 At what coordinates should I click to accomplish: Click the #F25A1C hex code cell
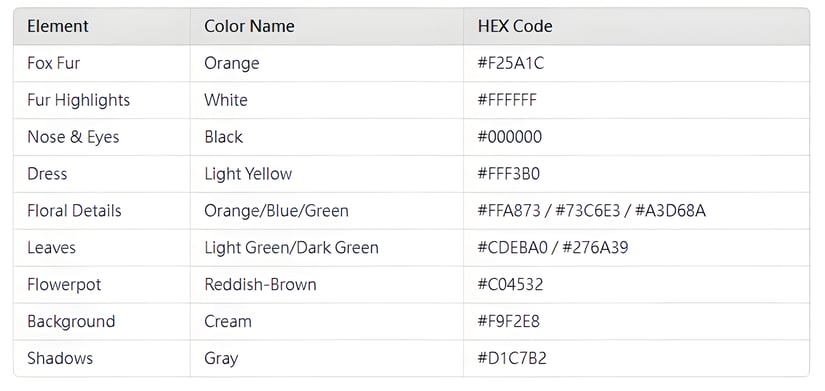point(510,63)
